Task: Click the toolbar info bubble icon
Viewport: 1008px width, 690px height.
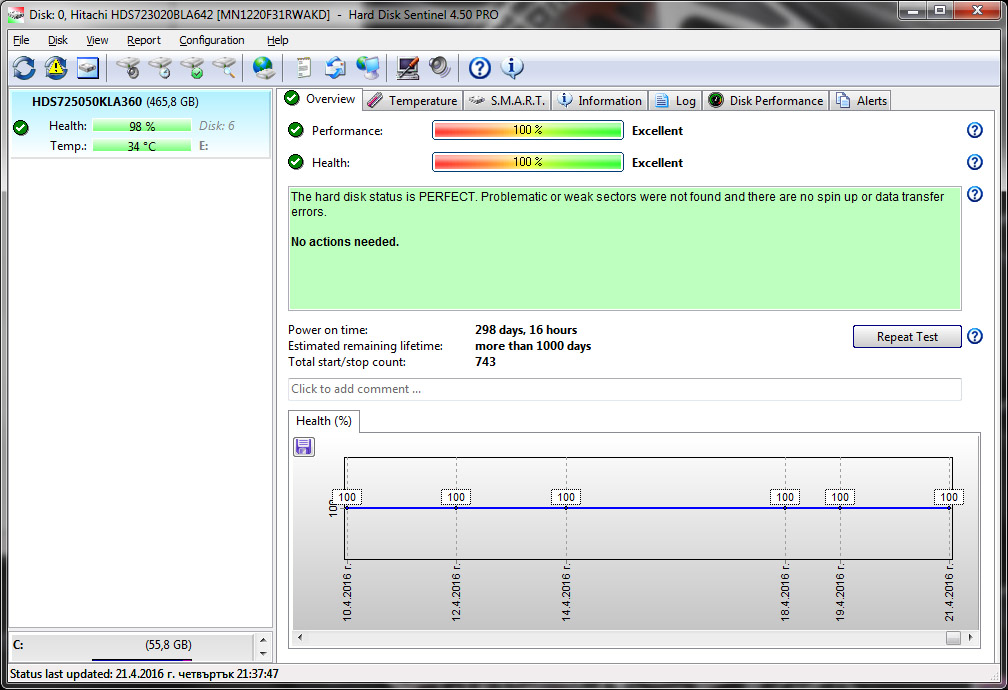Action: point(512,68)
